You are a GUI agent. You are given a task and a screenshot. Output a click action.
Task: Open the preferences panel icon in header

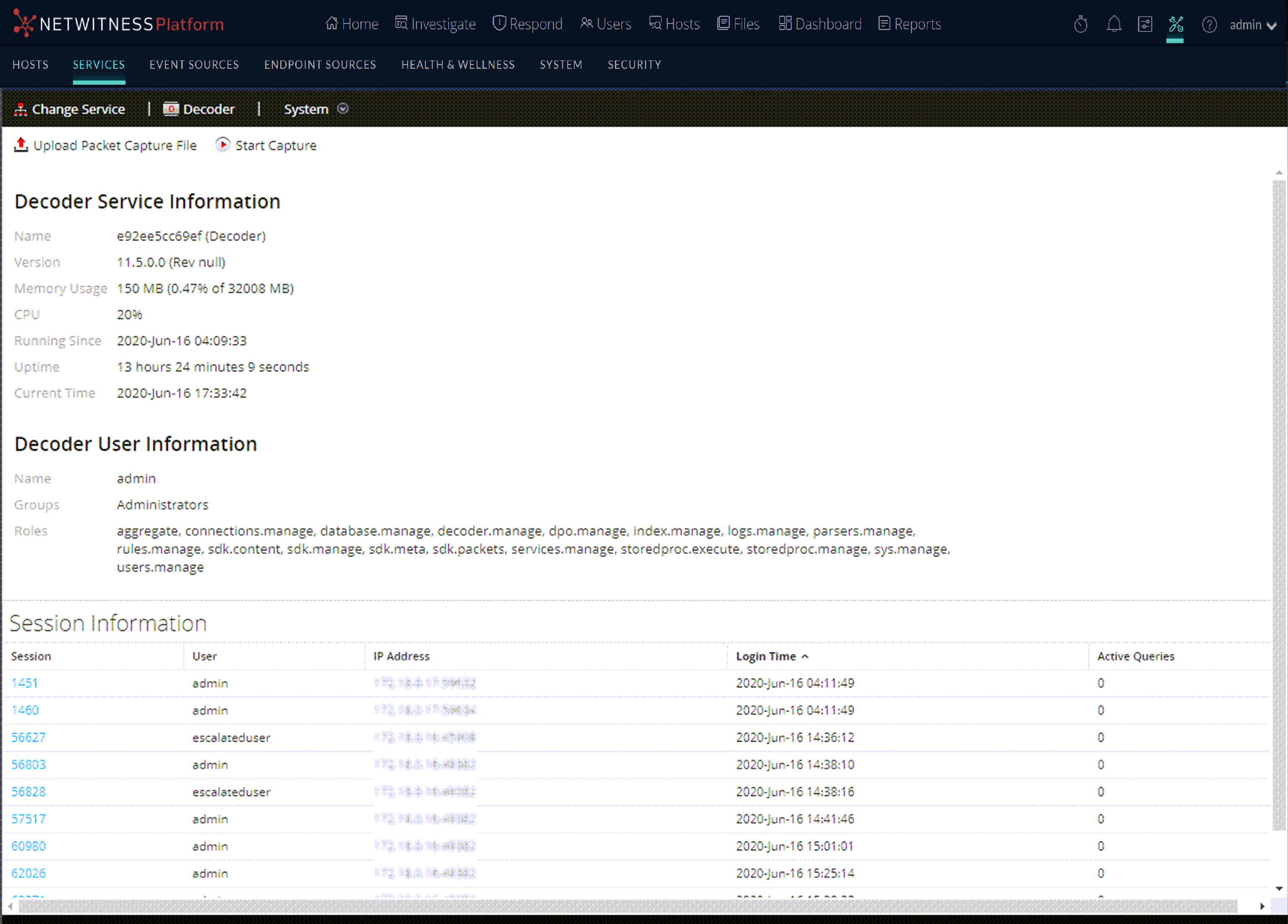pos(1145,24)
